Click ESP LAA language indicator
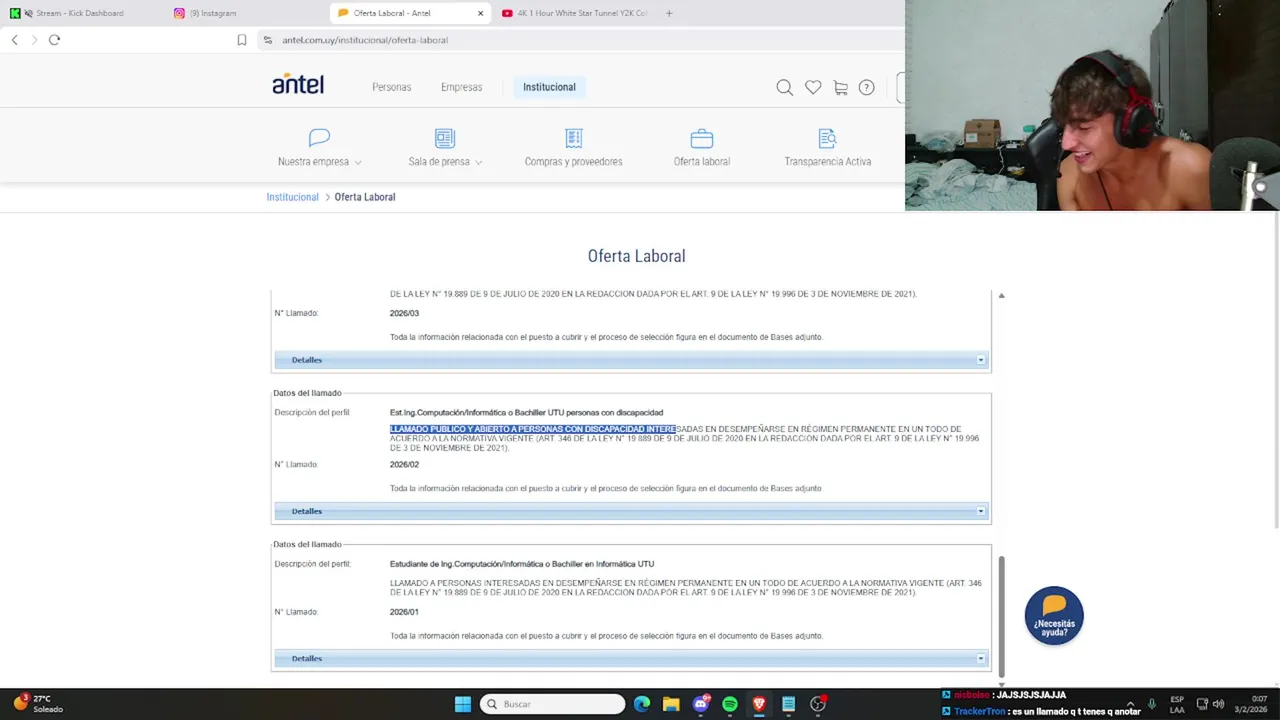1280x720 pixels. point(1177,704)
